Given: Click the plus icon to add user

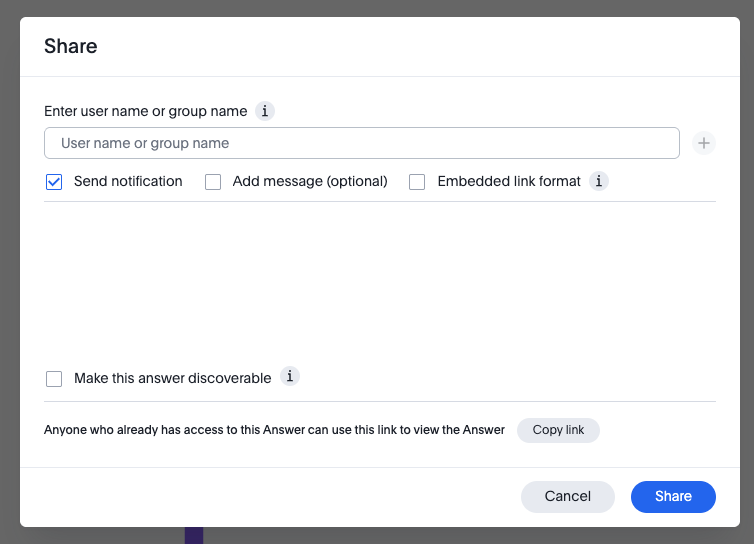Looking at the screenshot, I should click(x=704, y=143).
